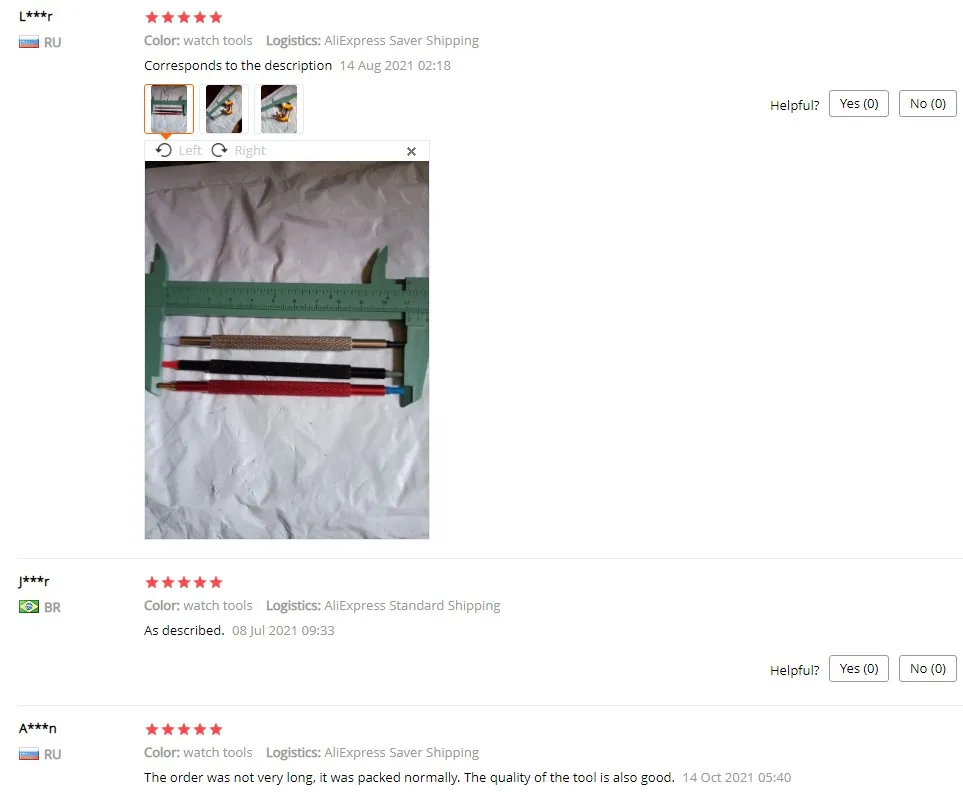Click the reviewer name A***n

click(37, 728)
